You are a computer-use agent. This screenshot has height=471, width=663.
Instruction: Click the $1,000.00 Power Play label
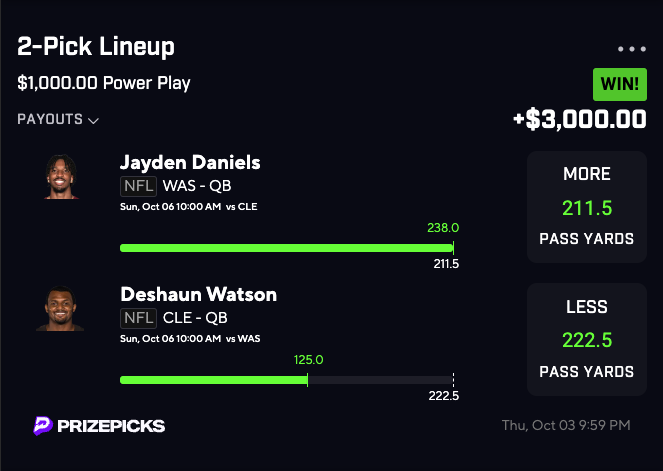click(104, 84)
